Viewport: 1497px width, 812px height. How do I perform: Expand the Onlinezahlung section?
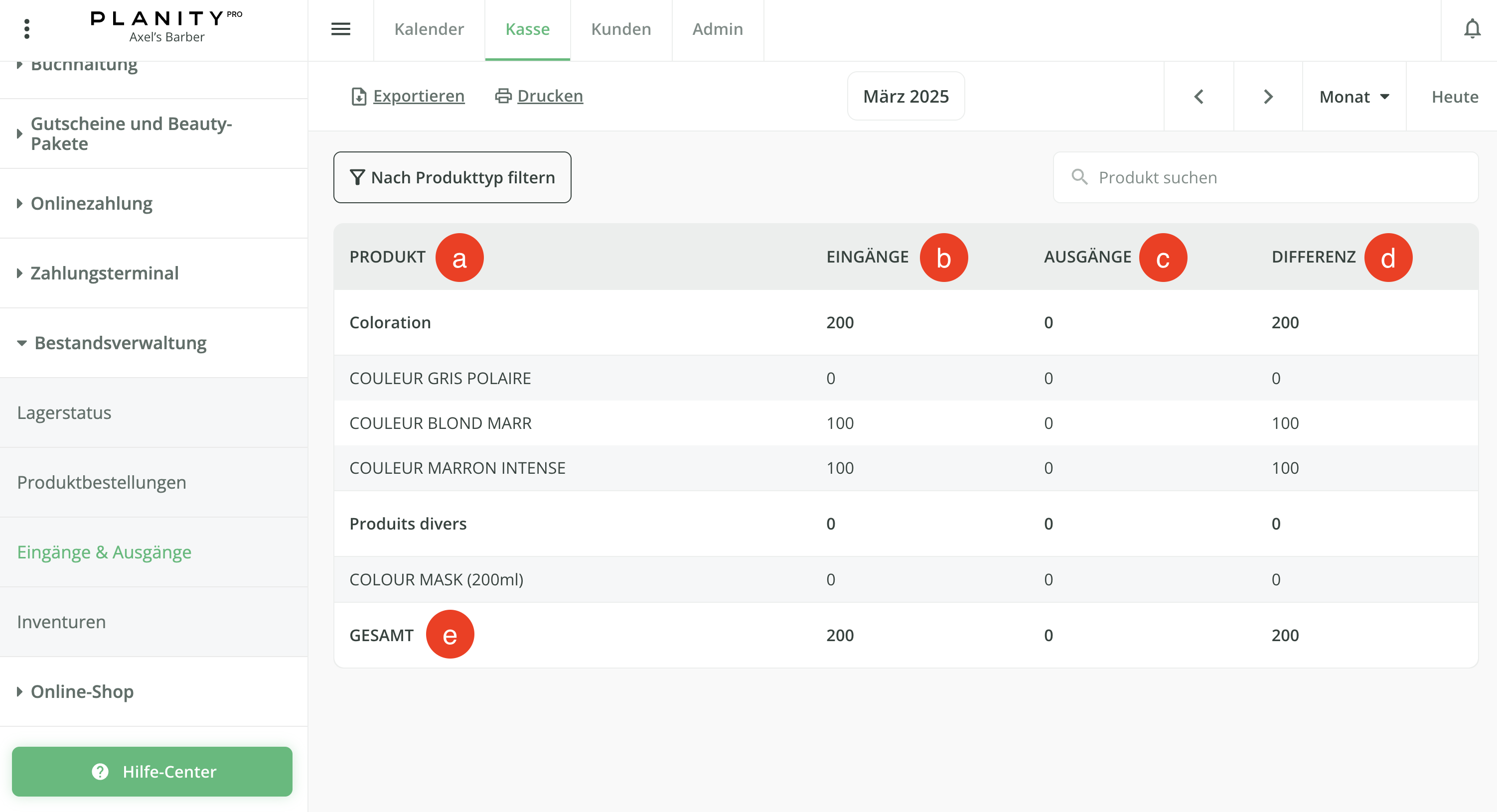(91, 203)
